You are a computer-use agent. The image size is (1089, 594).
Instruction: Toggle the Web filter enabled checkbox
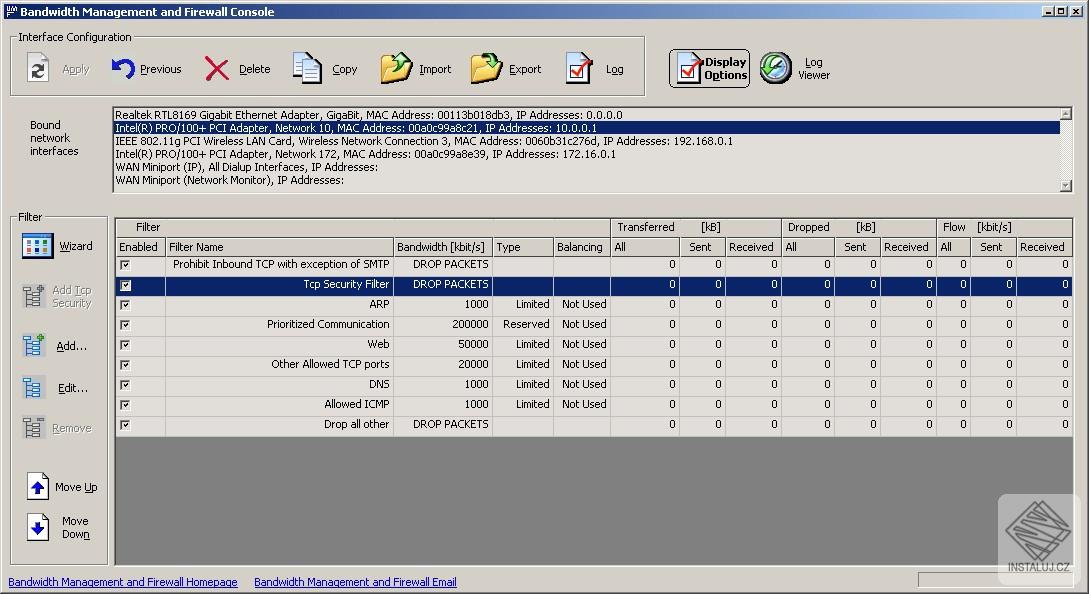coord(124,344)
